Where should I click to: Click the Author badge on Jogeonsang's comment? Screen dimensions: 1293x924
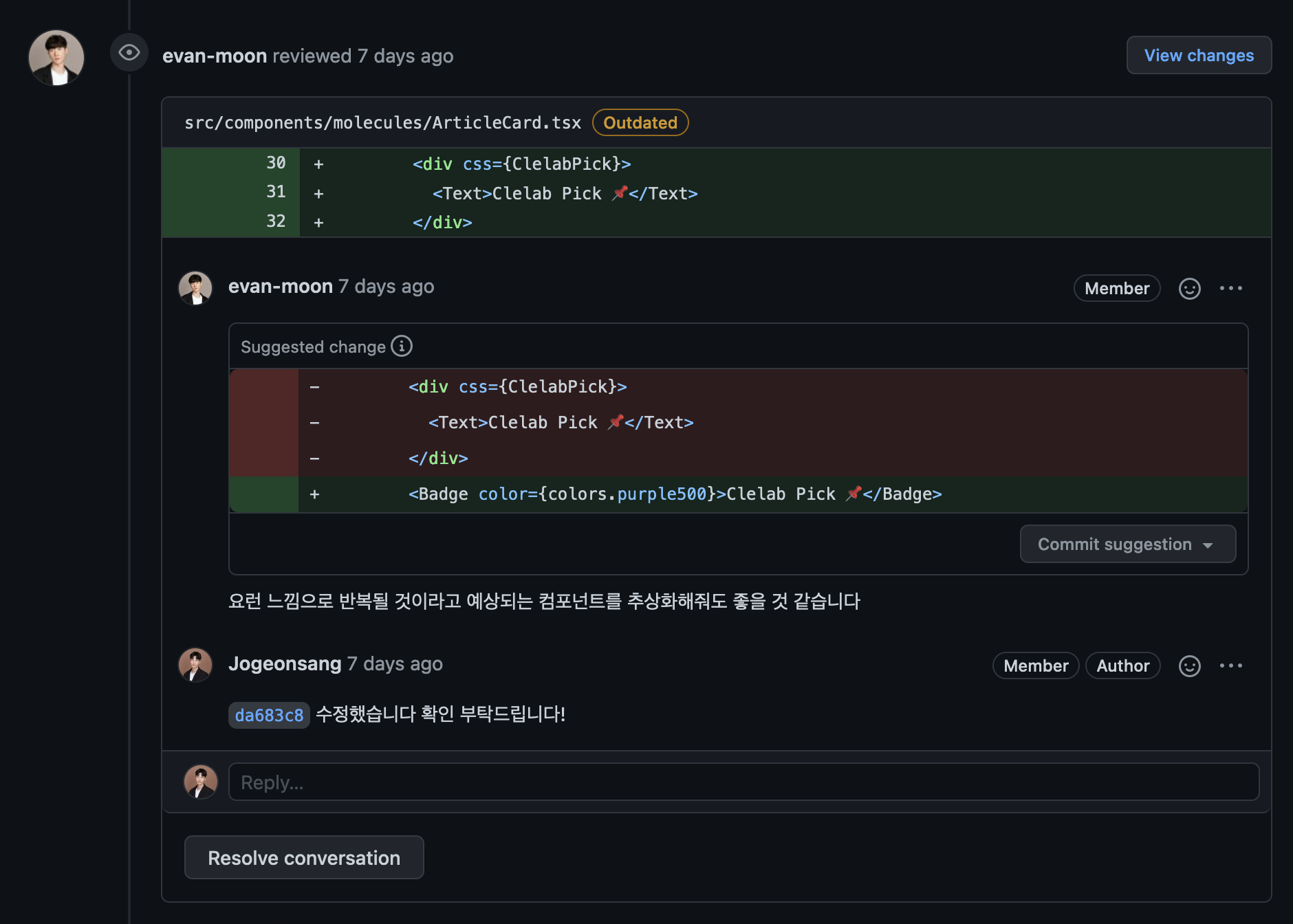pyautogui.click(x=1122, y=666)
